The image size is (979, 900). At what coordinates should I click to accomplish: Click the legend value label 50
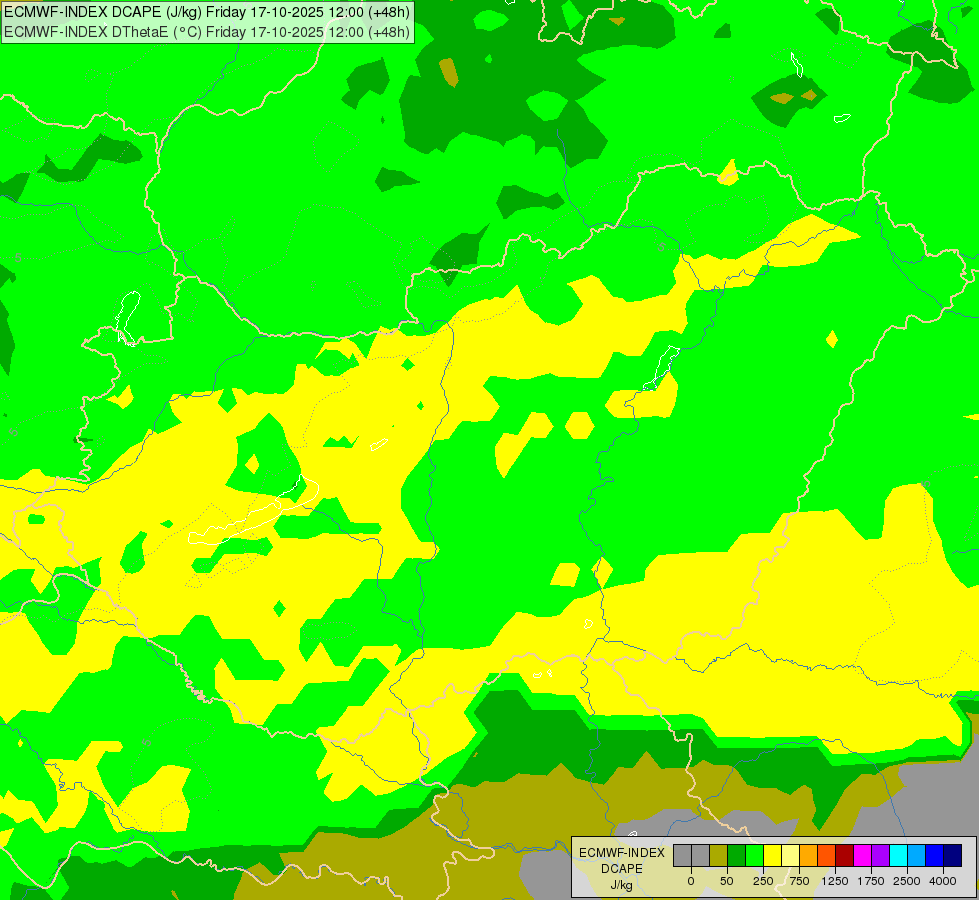727,881
